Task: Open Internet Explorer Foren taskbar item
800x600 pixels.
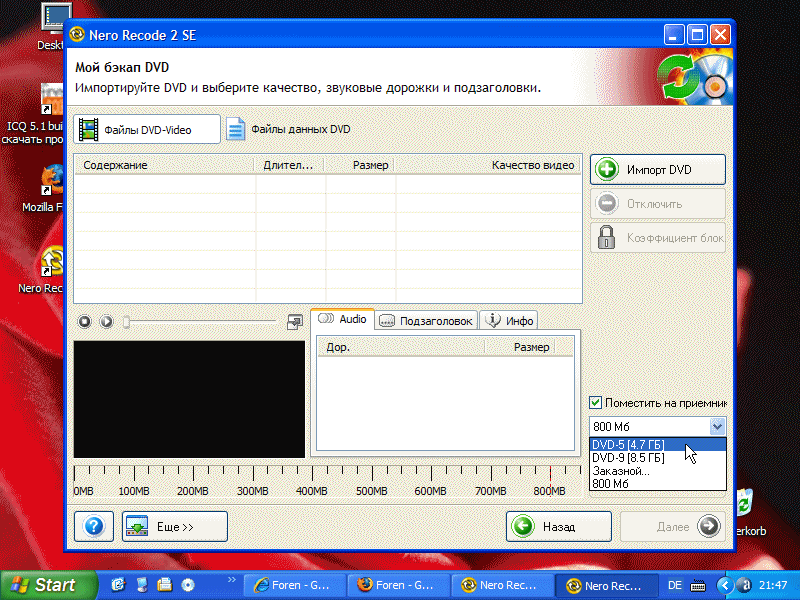Action: pyautogui.click(x=294, y=585)
